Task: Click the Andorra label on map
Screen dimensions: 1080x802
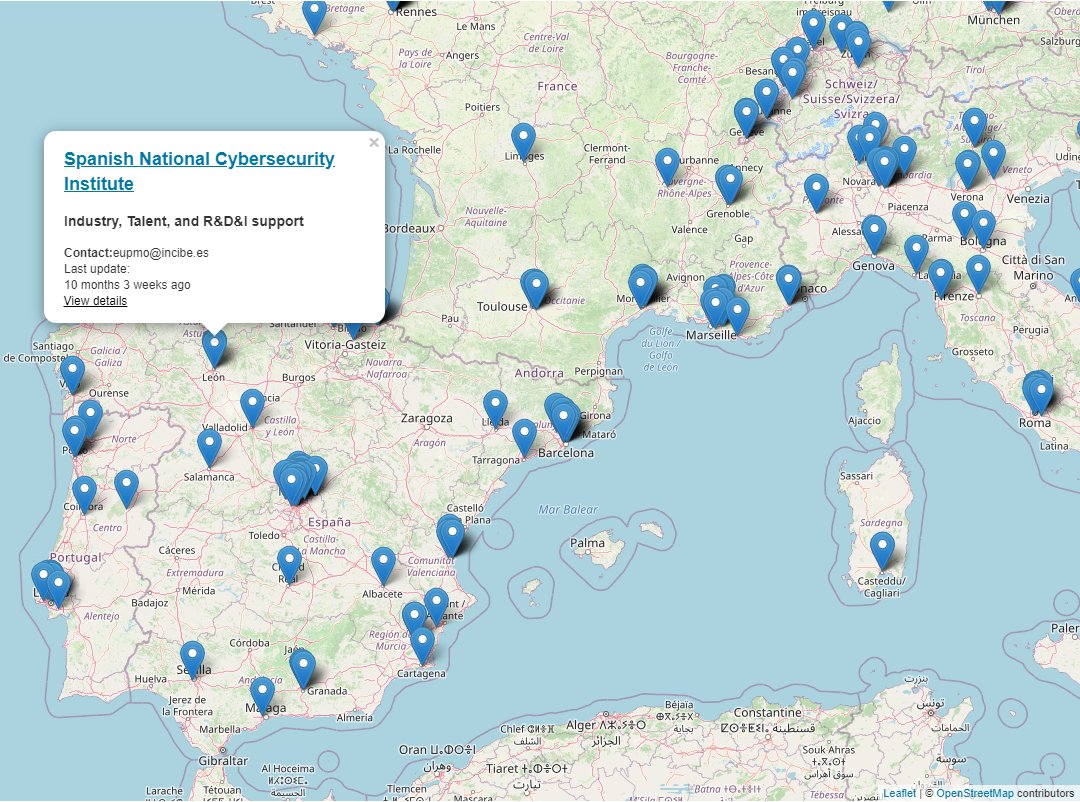Action: [x=539, y=373]
